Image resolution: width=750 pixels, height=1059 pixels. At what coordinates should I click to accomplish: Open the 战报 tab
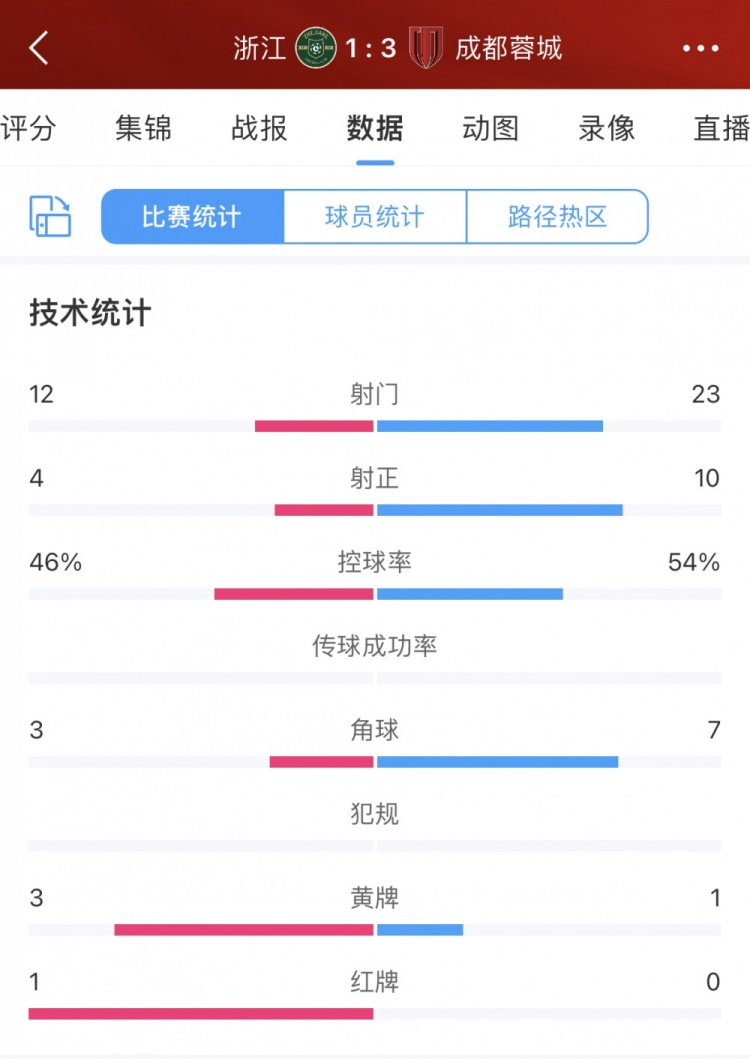[x=259, y=128]
